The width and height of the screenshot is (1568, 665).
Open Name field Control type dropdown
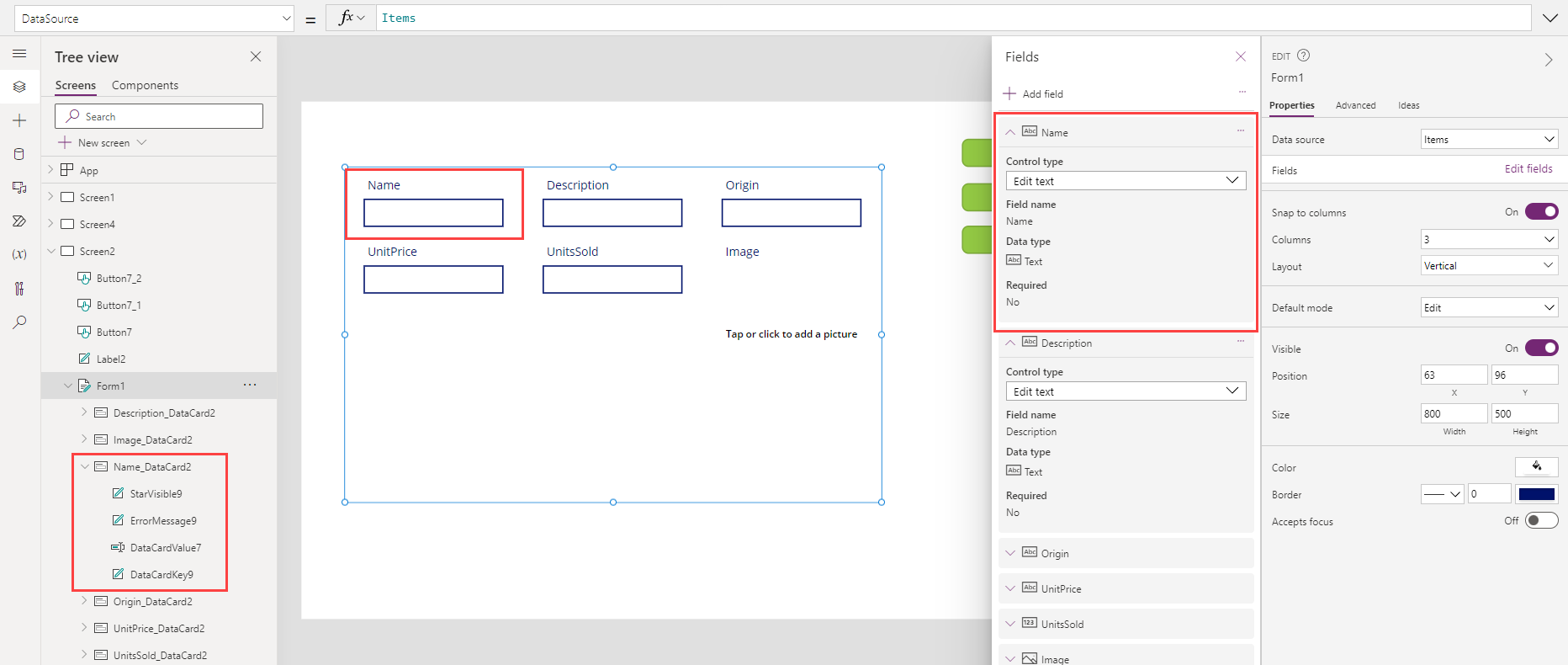(x=1126, y=180)
